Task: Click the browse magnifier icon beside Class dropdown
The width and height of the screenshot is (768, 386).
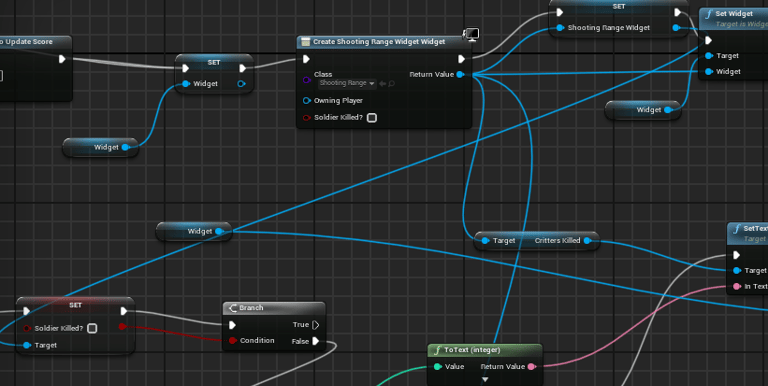Action: coord(391,84)
